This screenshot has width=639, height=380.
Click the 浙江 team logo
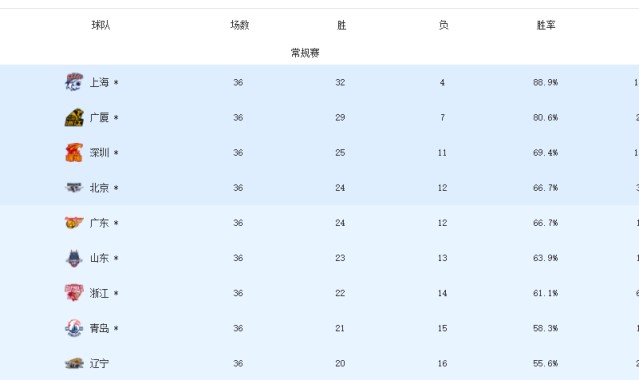pos(74,293)
